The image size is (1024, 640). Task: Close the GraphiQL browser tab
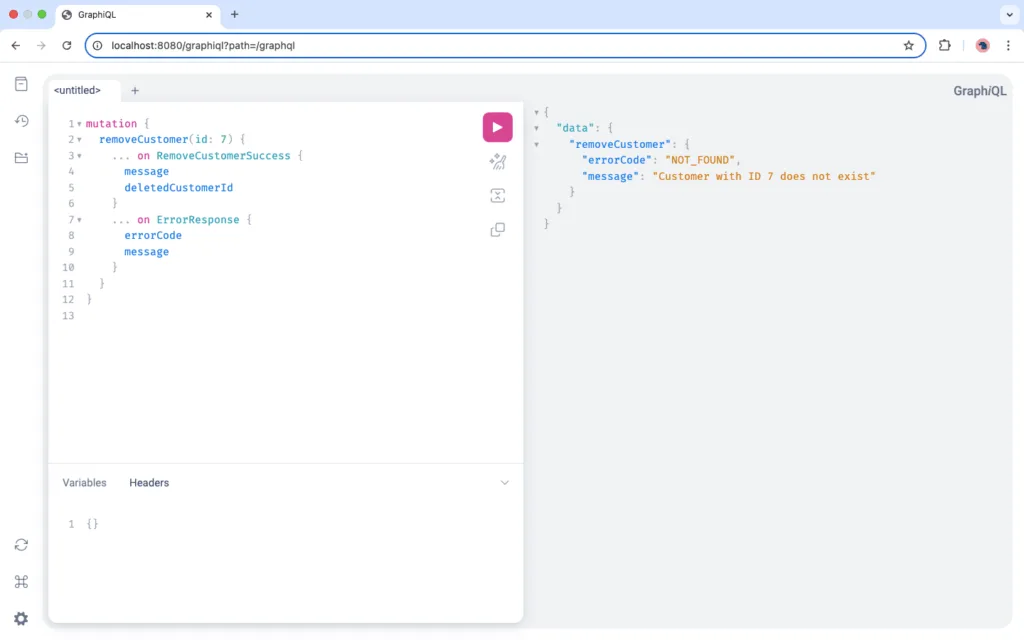209,14
